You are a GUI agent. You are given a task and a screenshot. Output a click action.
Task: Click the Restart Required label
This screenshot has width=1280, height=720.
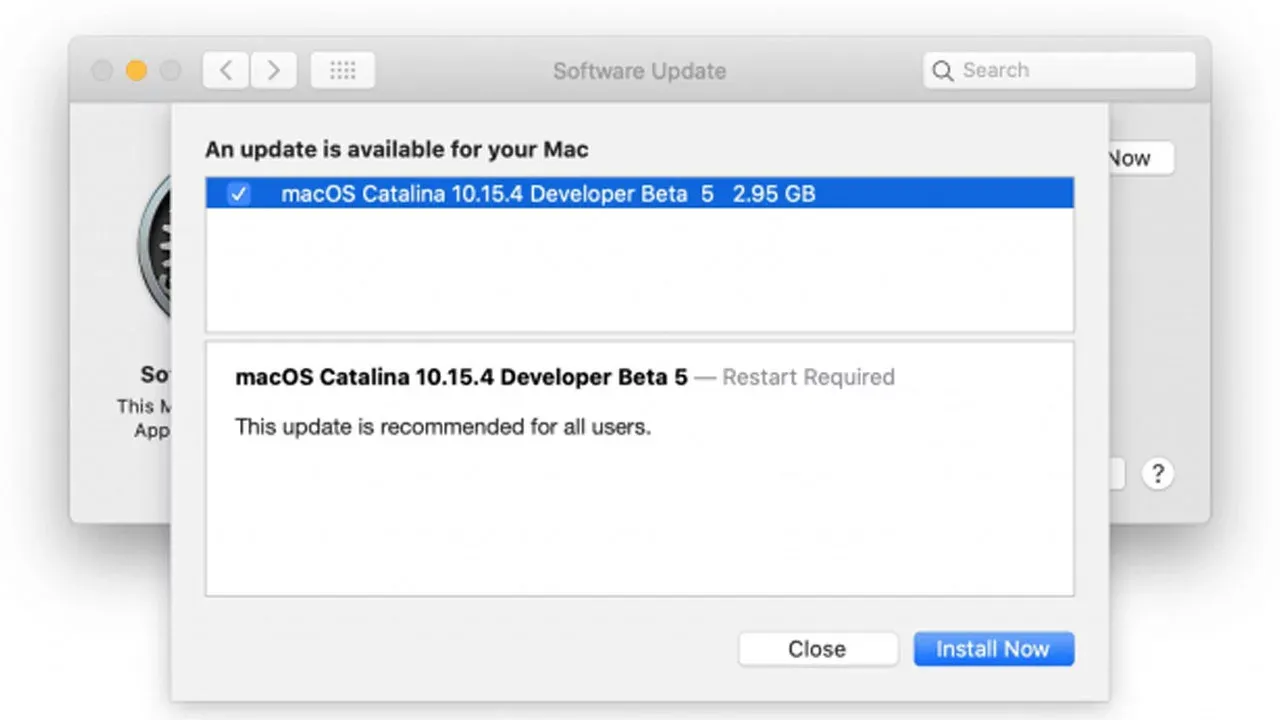click(x=808, y=377)
